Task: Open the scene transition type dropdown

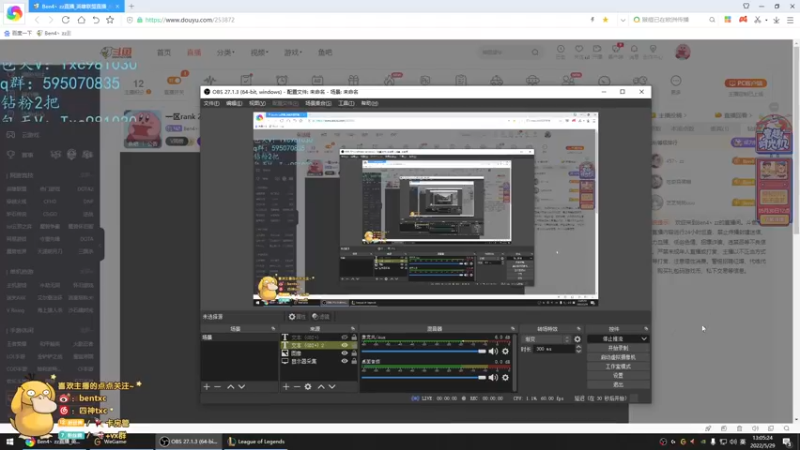Action: pyautogui.click(x=546, y=339)
